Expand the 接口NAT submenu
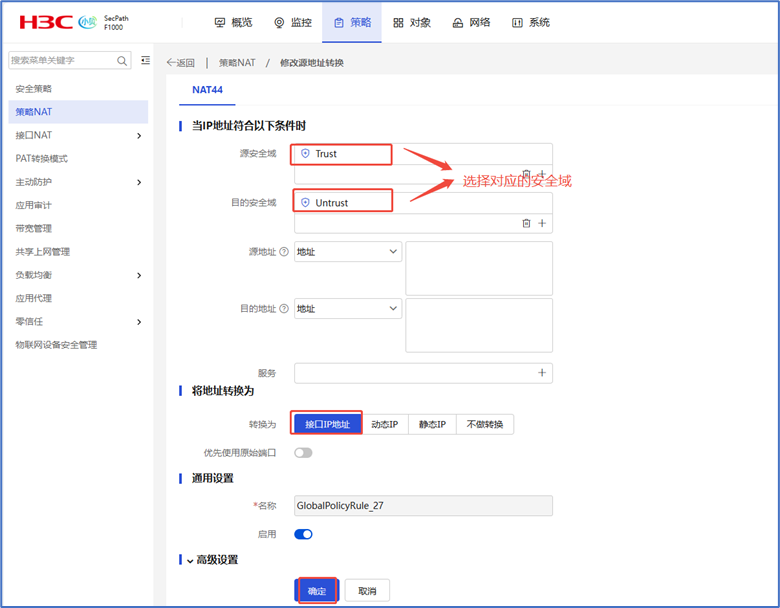780x608 pixels. (x=139, y=135)
